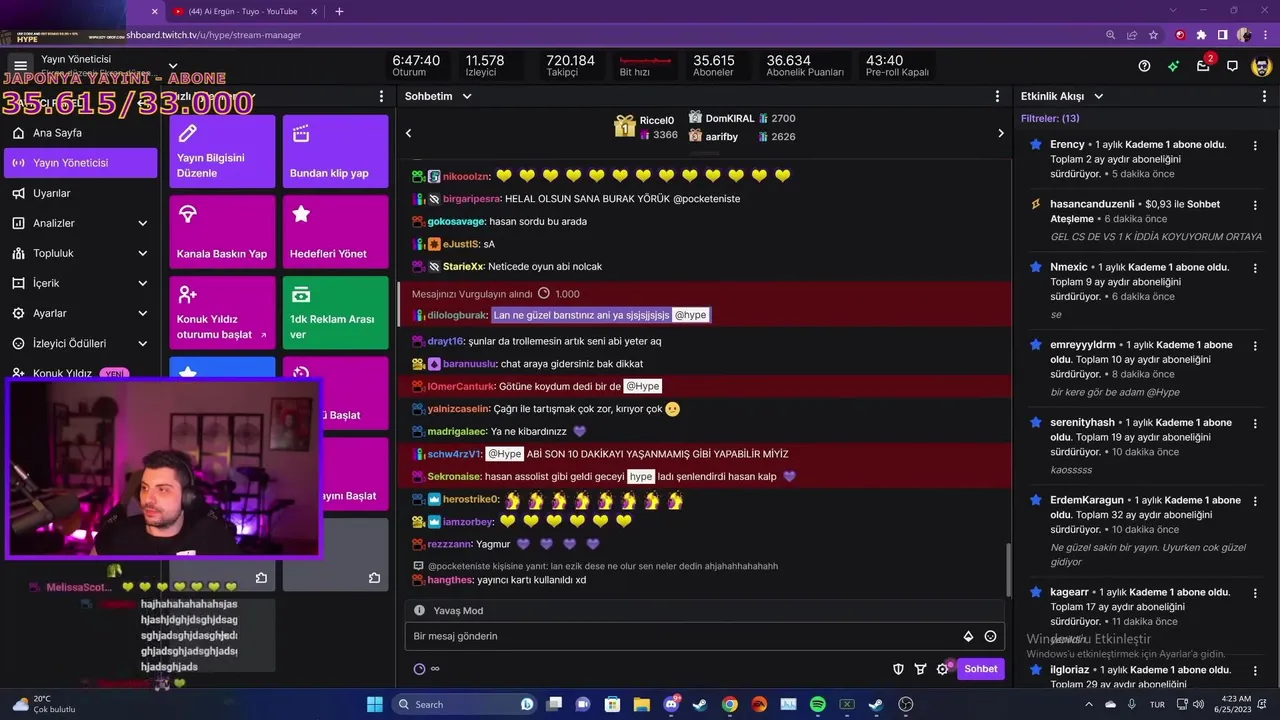1280x720 pixels.
Task: Click the green sparkle icon in header
Action: pos(1173,66)
